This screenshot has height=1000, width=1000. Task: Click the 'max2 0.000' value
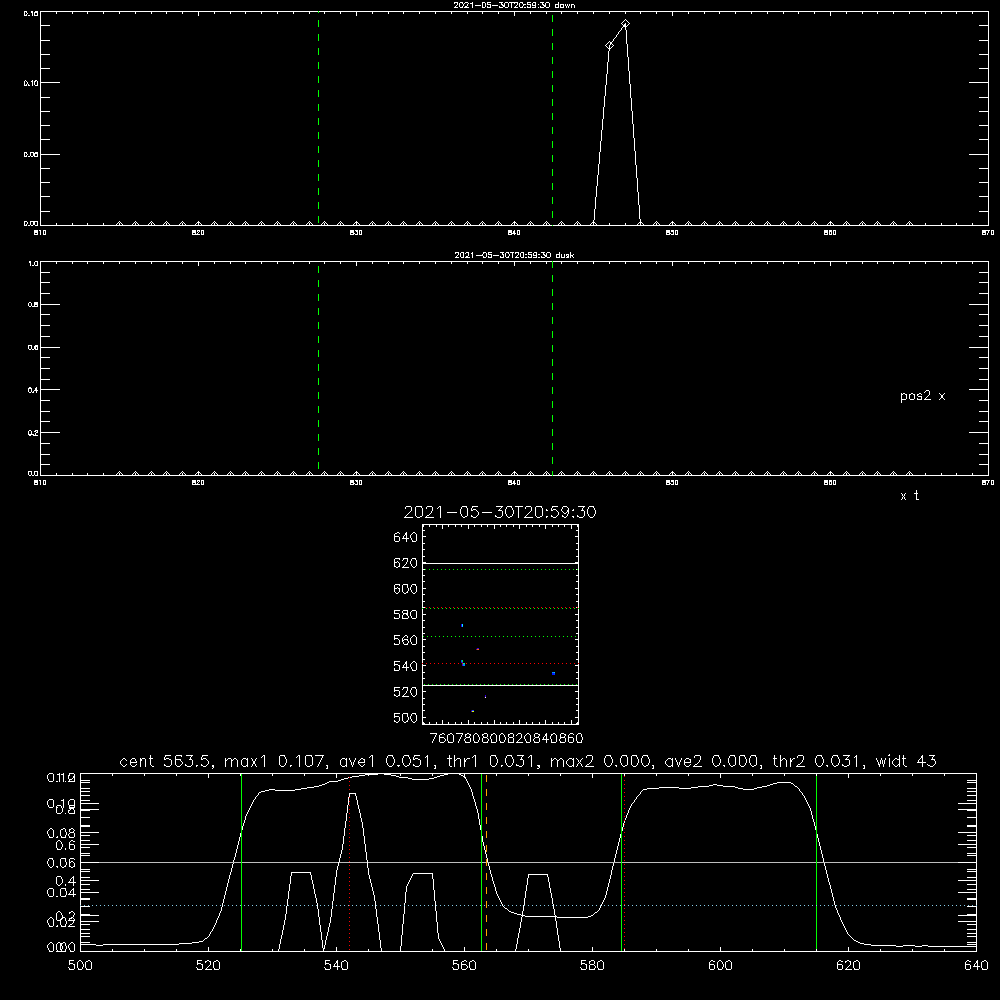pos(600,761)
